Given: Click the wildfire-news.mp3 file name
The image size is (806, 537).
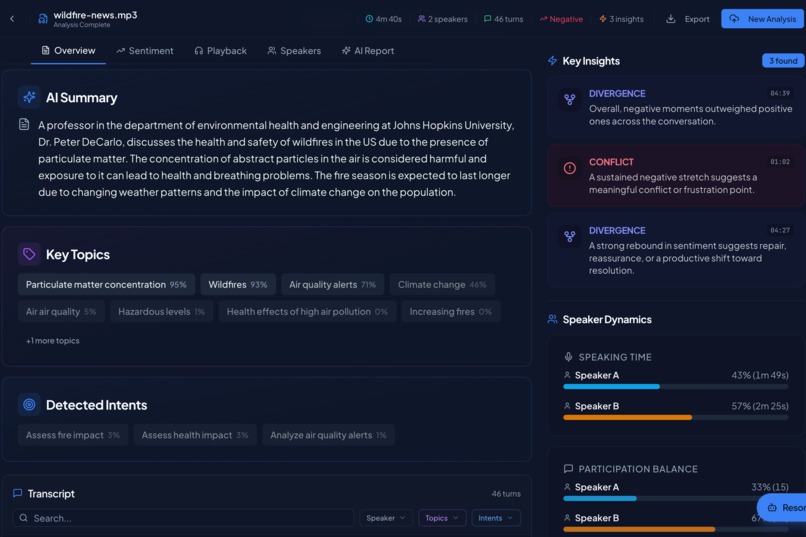Looking at the screenshot, I should (95, 15).
